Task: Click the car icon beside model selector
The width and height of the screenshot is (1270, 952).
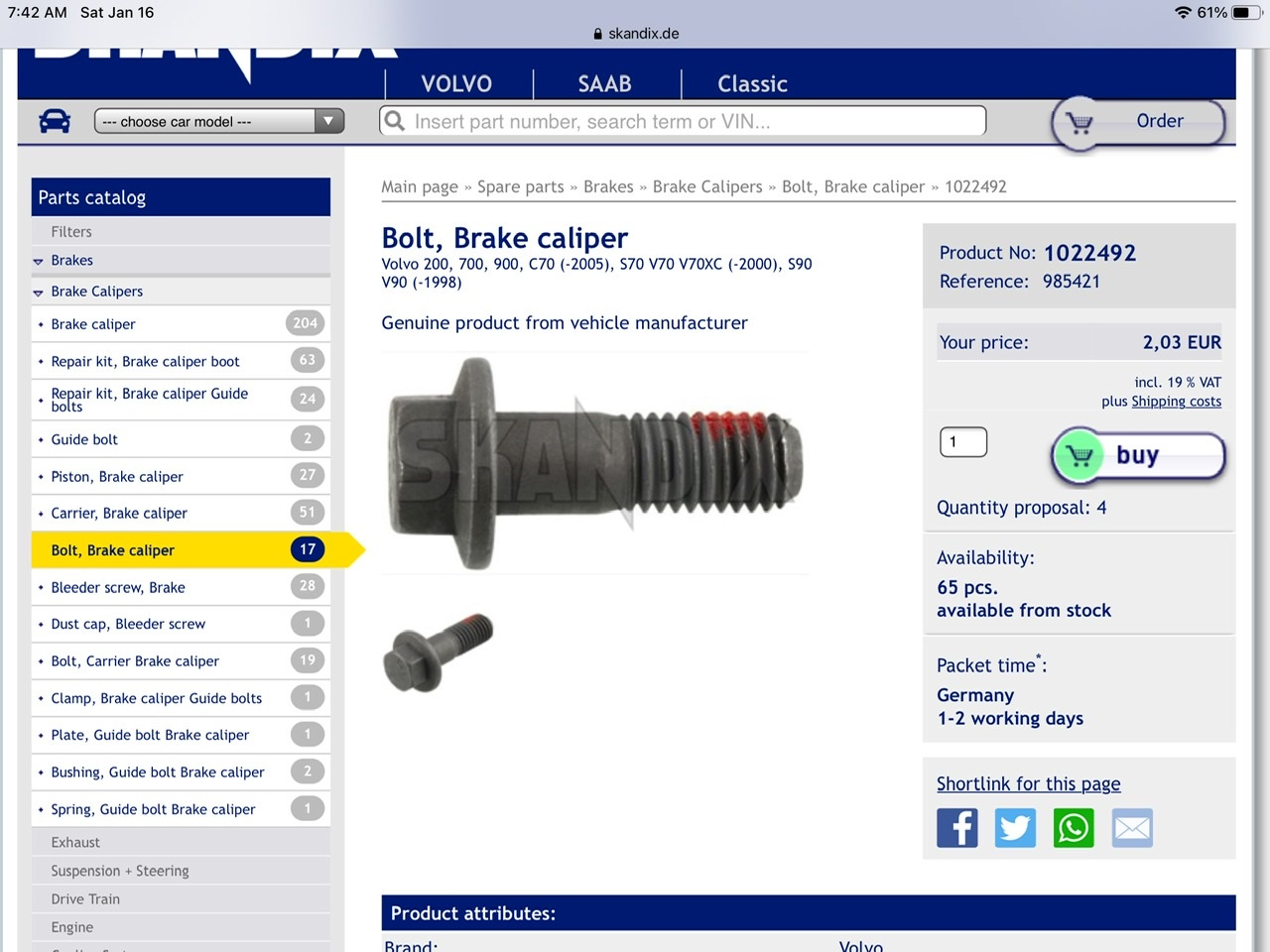Action: tap(55, 121)
